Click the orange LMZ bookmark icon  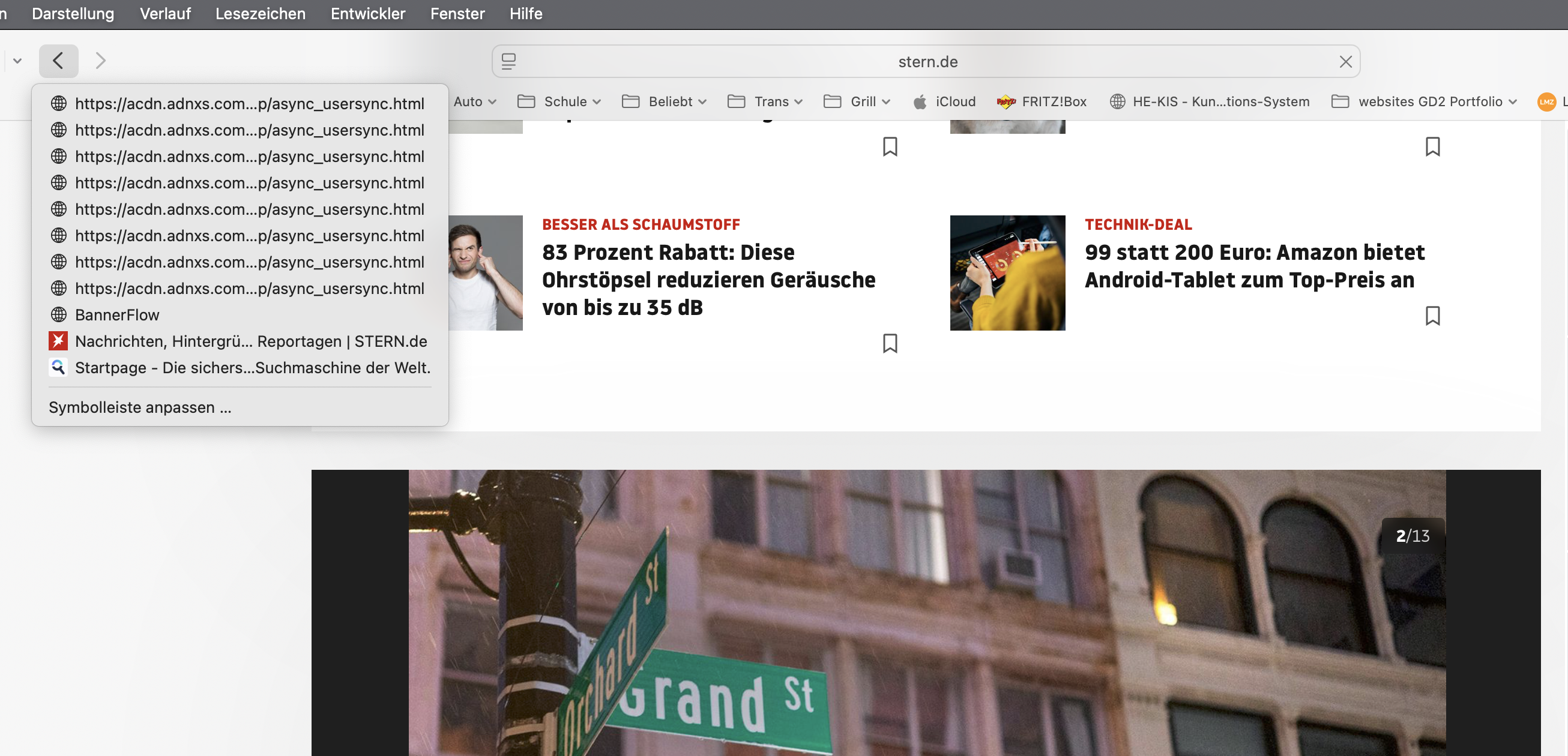click(x=1546, y=101)
